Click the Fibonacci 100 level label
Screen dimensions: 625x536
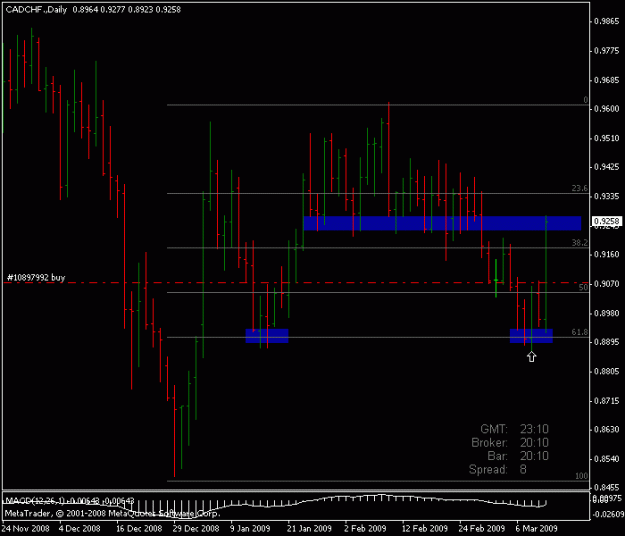tap(582, 476)
